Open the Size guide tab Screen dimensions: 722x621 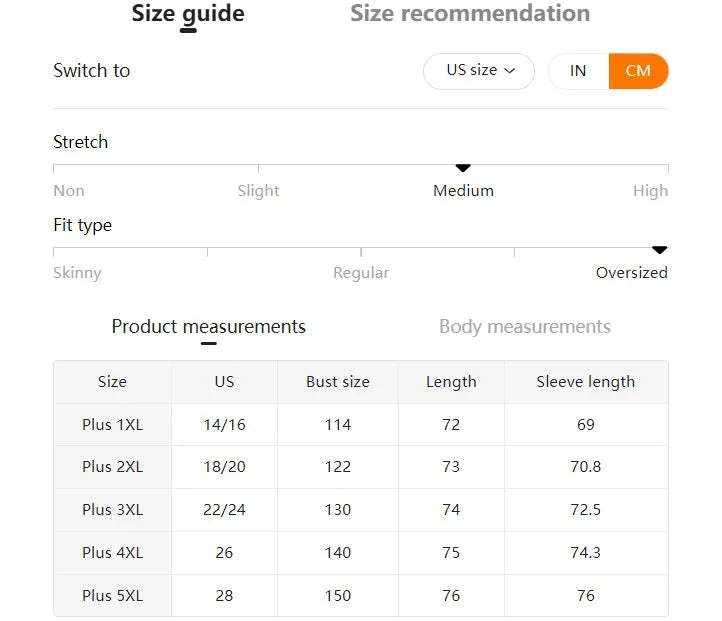tap(188, 14)
